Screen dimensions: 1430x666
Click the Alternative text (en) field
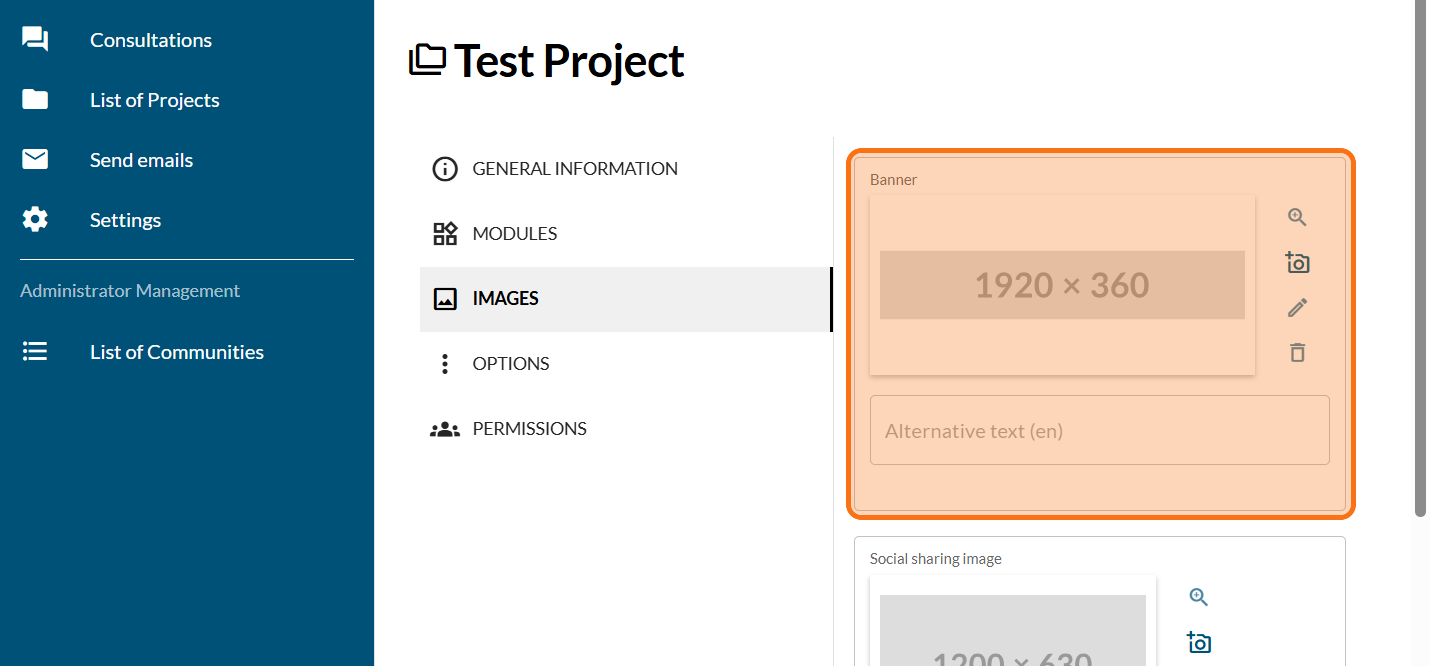[1099, 431]
